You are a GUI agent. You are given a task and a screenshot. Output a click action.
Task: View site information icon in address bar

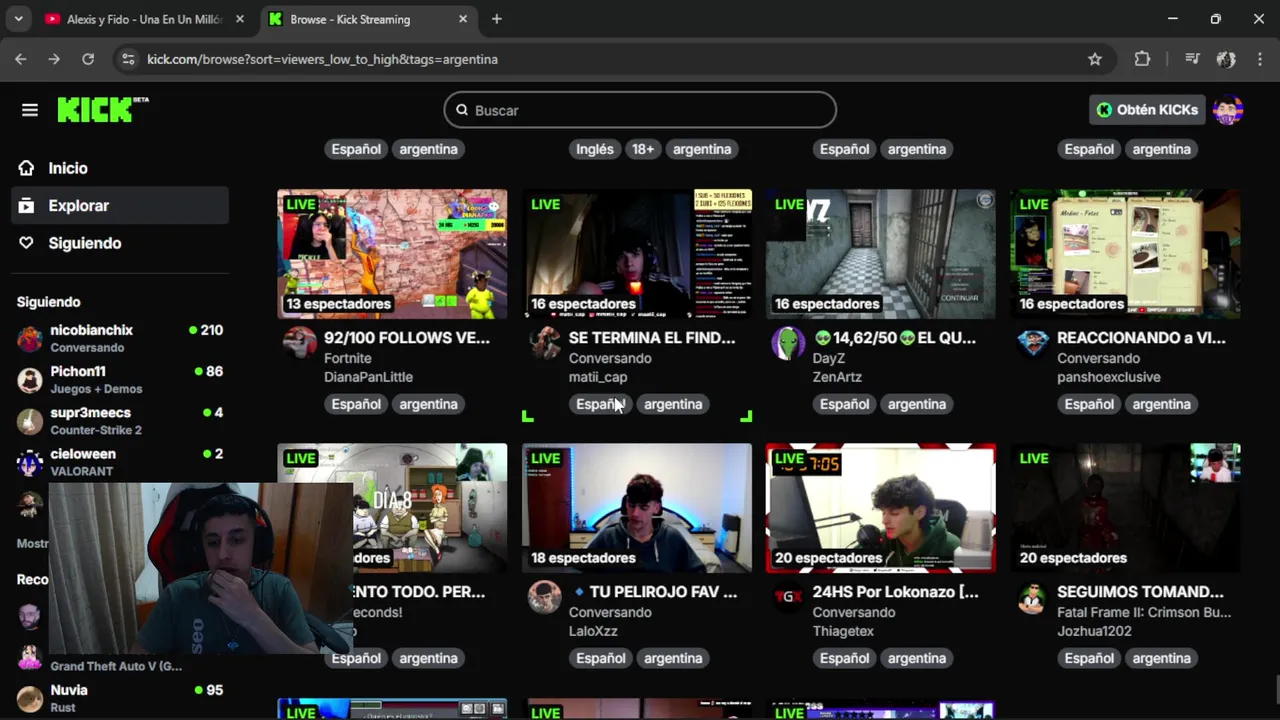[x=127, y=59]
